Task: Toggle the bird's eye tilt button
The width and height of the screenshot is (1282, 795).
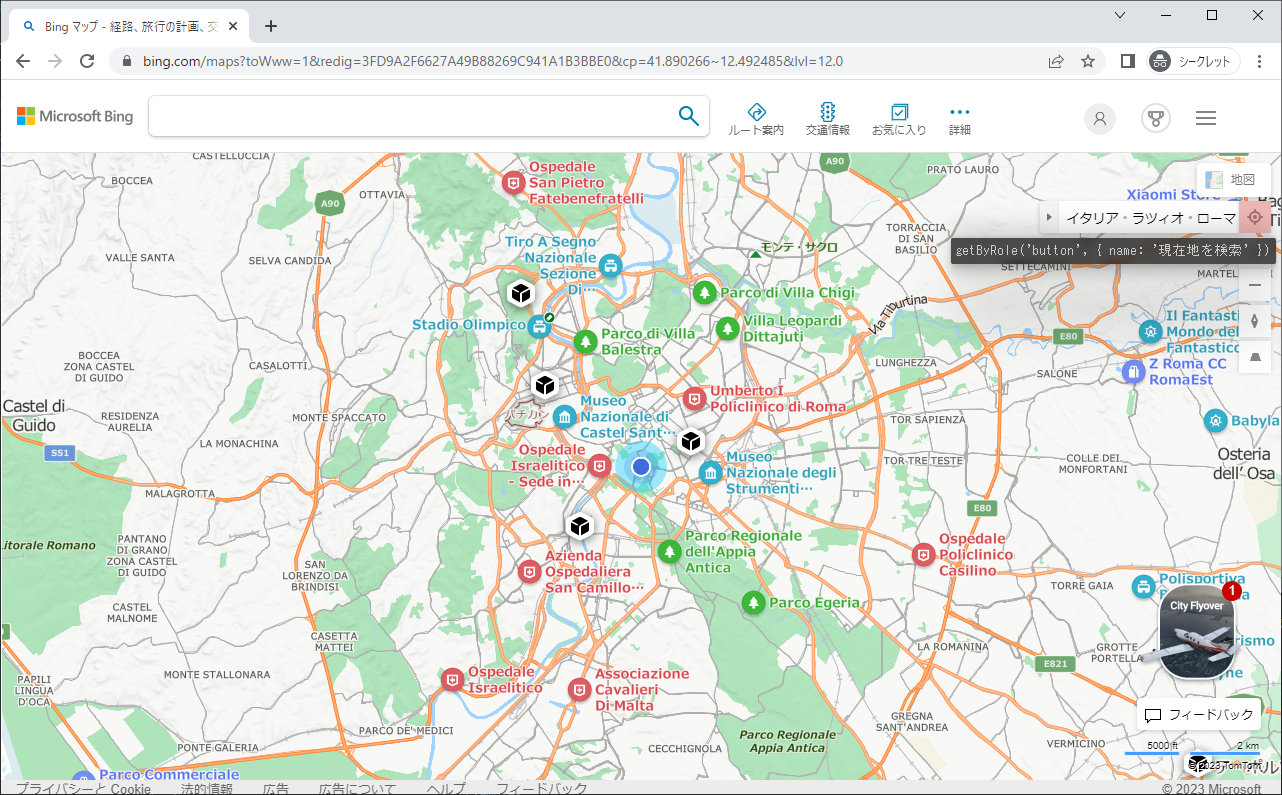Action: coord(1255,356)
